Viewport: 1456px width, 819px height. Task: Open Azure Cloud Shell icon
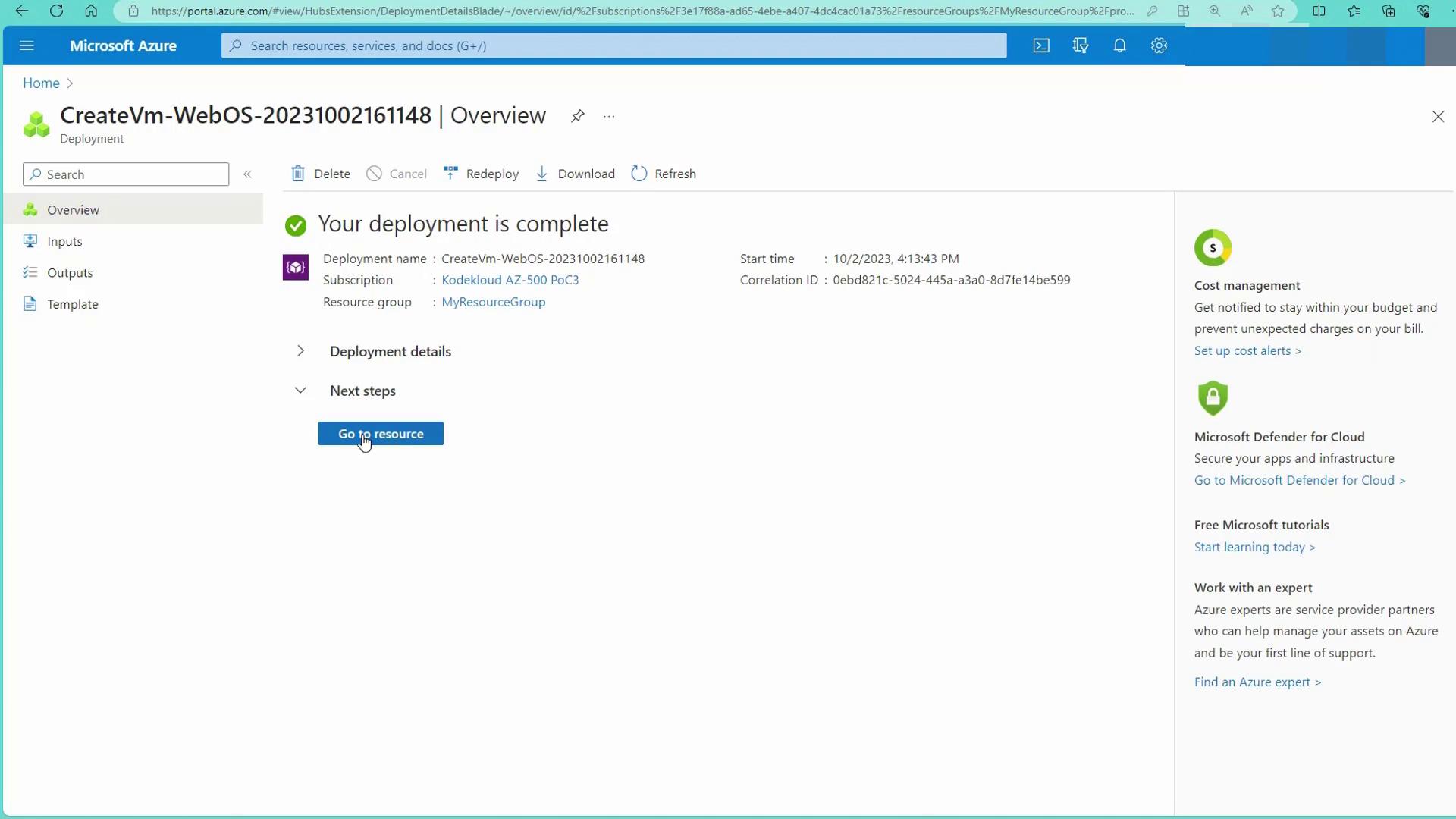click(x=1041, y=45)
